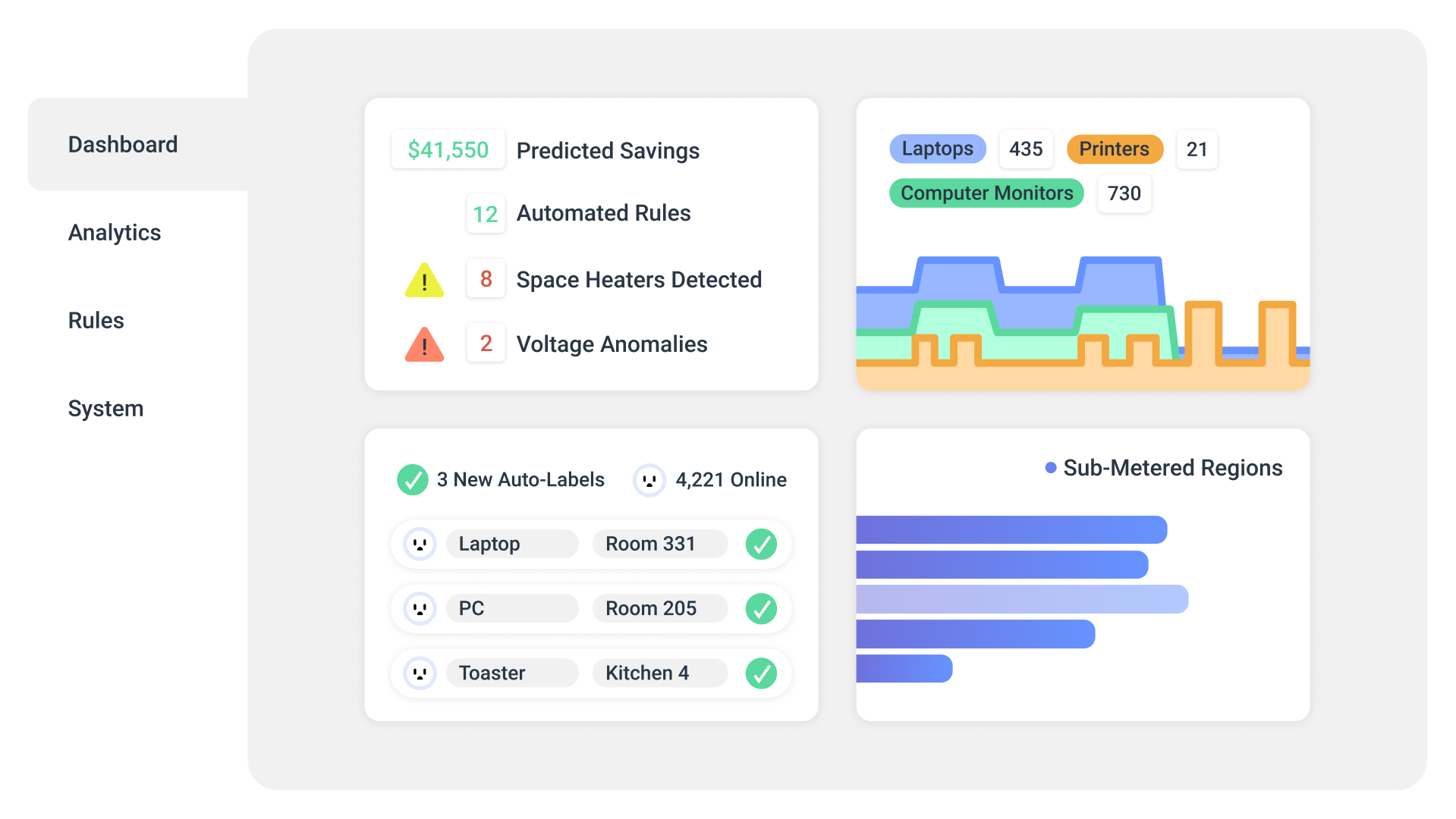The image size is (1456, 819).
Task: Click the red Voltage Anomalies alert icon
Action: (x=424, y=344)
